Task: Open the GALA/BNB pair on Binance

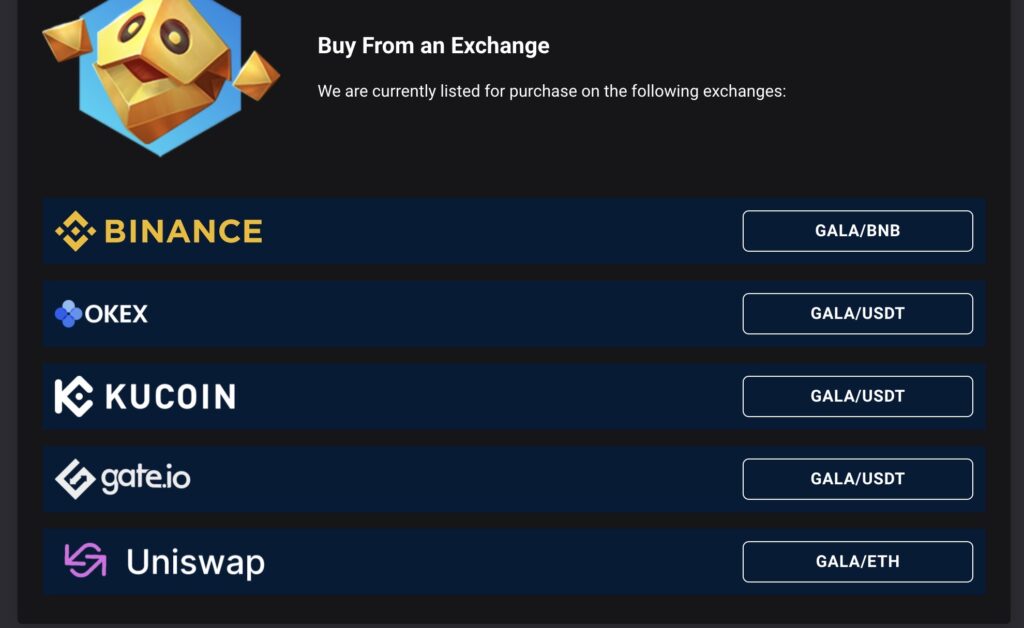Action: (857, 231)
